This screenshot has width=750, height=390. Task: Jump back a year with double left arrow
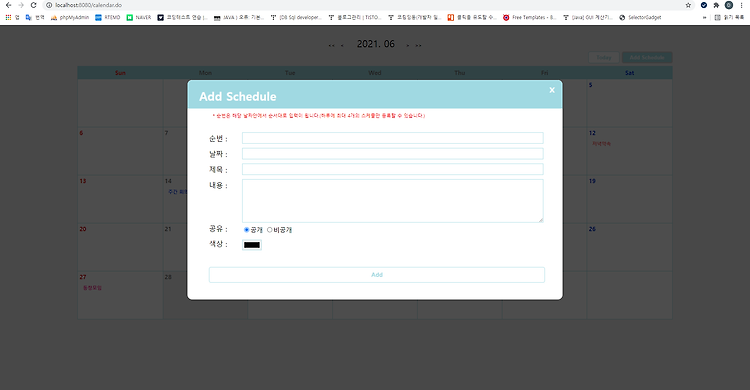[x=331, y=45]
